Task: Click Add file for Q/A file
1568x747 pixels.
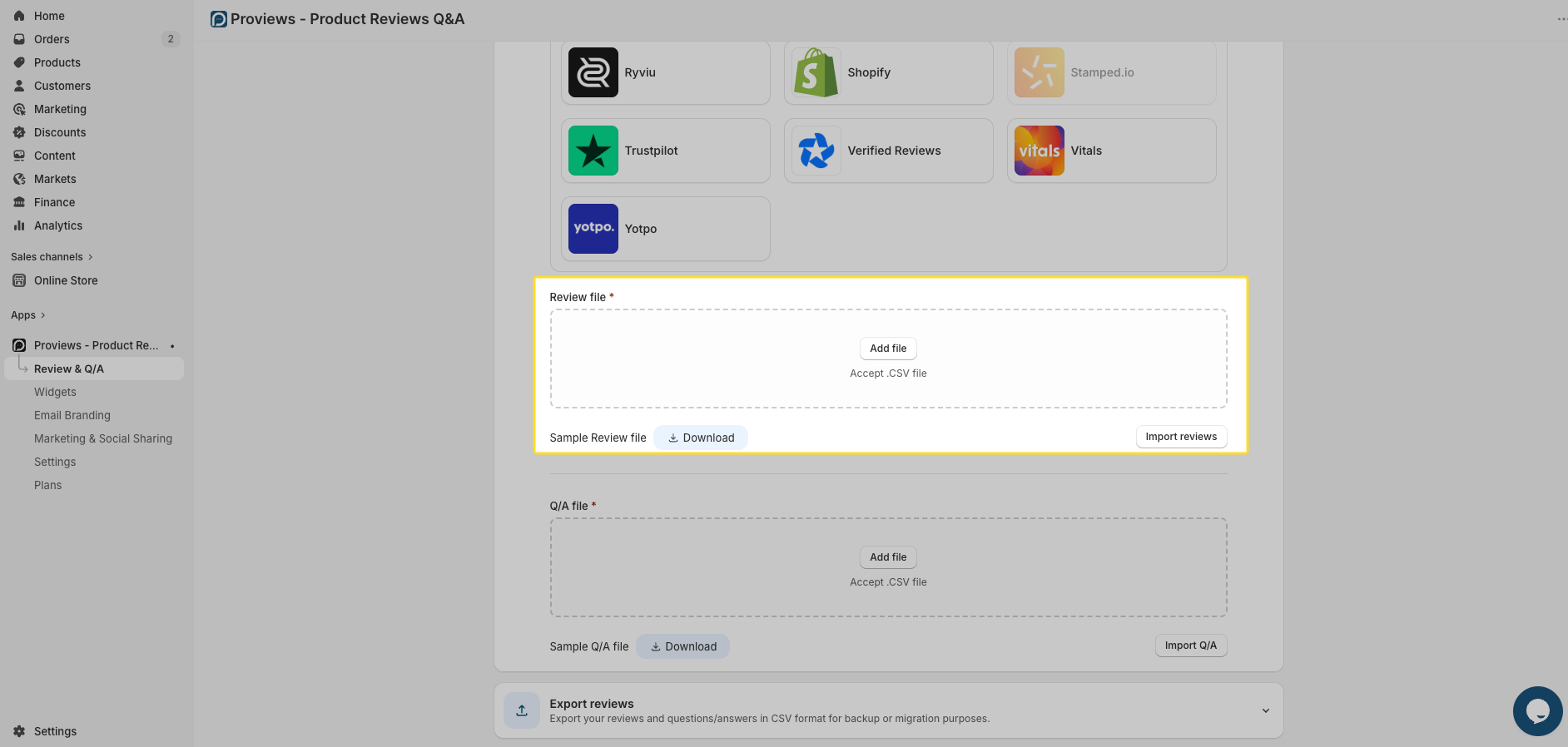Action: [888, 557]
